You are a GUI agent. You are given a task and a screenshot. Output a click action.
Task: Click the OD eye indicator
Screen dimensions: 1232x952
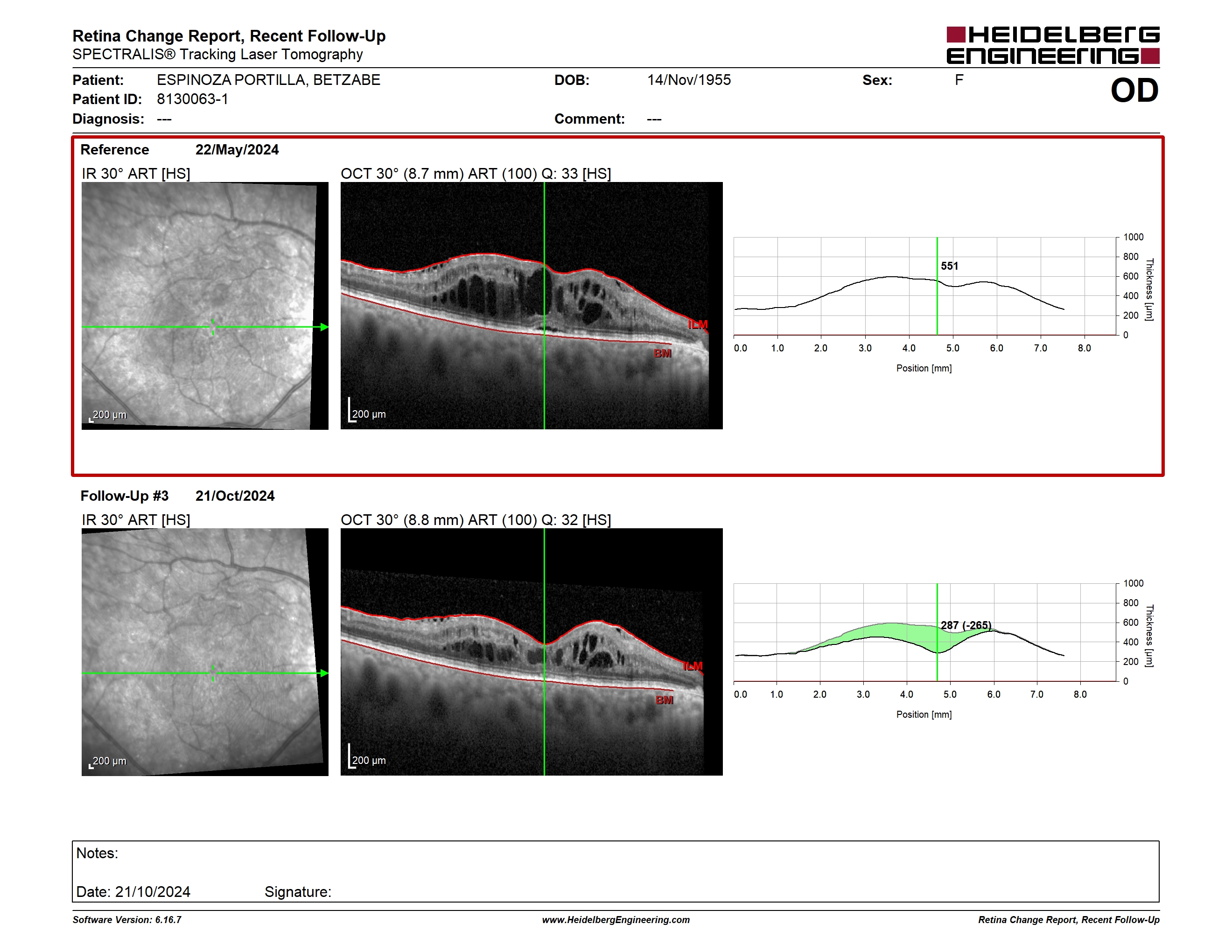pos(1134,91)
